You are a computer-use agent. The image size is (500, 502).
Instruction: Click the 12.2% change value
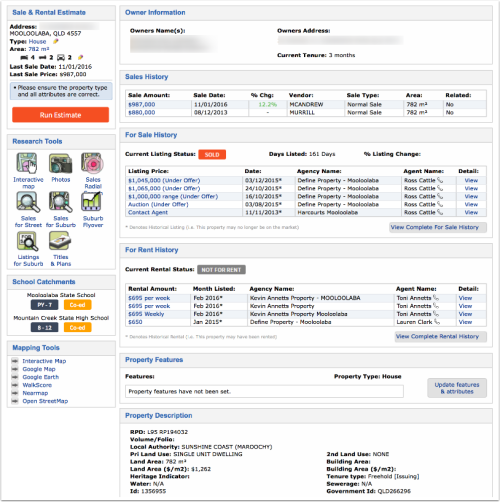click(x=268, y=104)
